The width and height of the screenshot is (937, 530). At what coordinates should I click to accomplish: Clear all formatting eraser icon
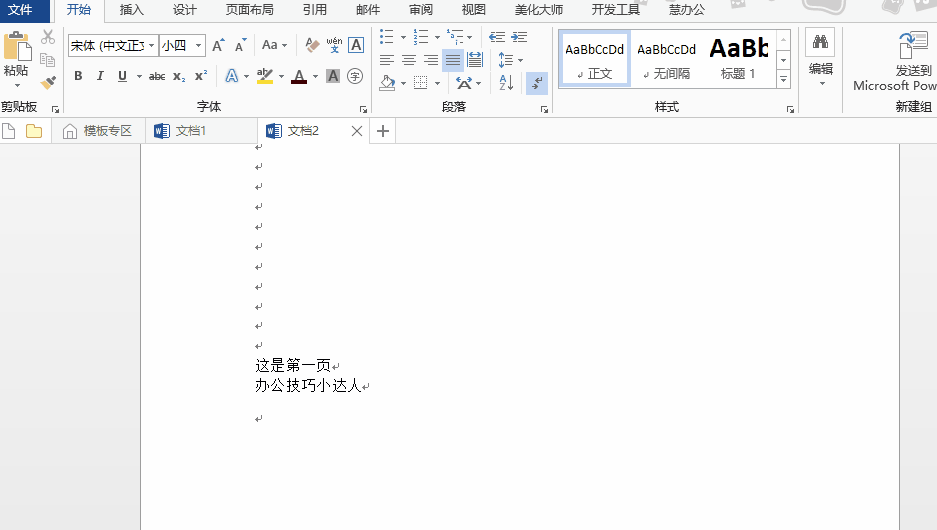tap(311, 45)
